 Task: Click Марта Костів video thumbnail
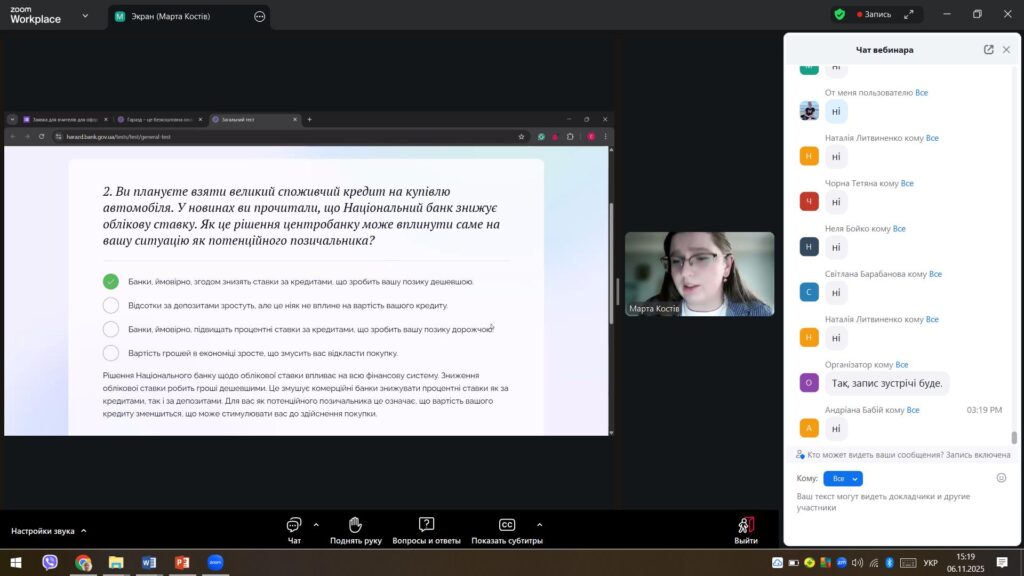[x=699, y=274]
